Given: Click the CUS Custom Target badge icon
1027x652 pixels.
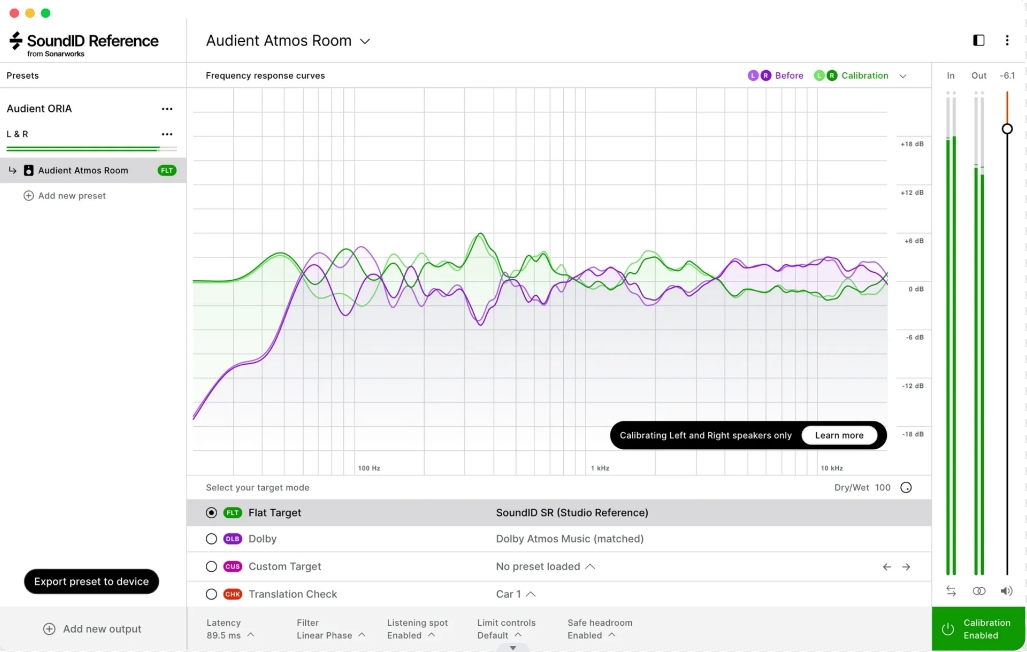Looking at the screenshot, I should (233, 567).
